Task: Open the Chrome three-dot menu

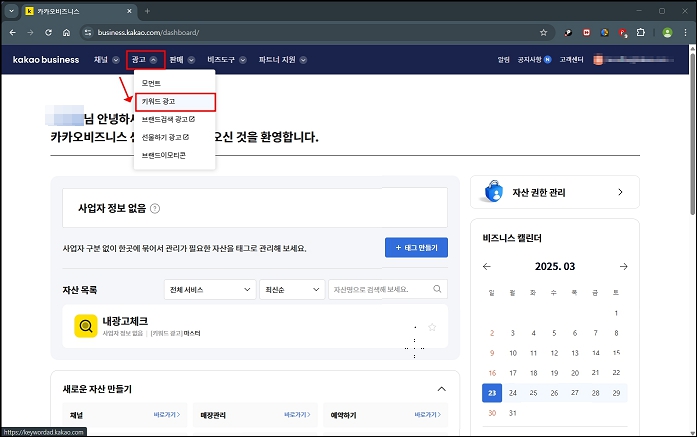Action: click(685, 32)
